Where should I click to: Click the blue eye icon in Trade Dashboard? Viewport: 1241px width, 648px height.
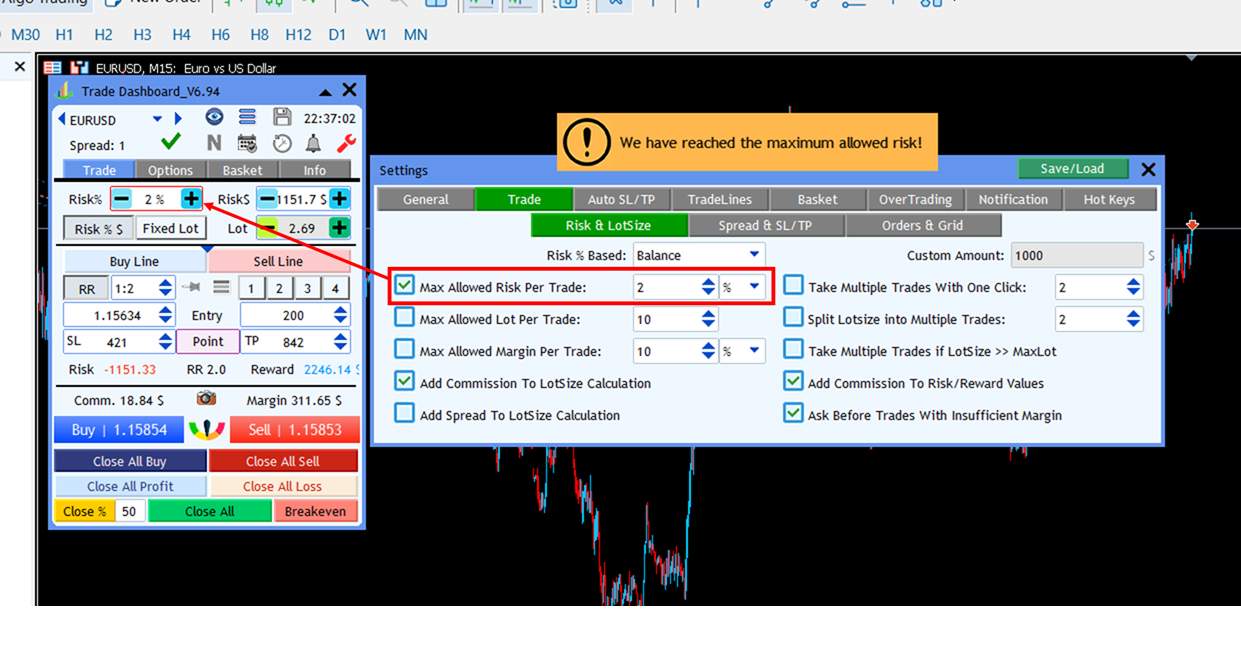(x=214, y=117)
